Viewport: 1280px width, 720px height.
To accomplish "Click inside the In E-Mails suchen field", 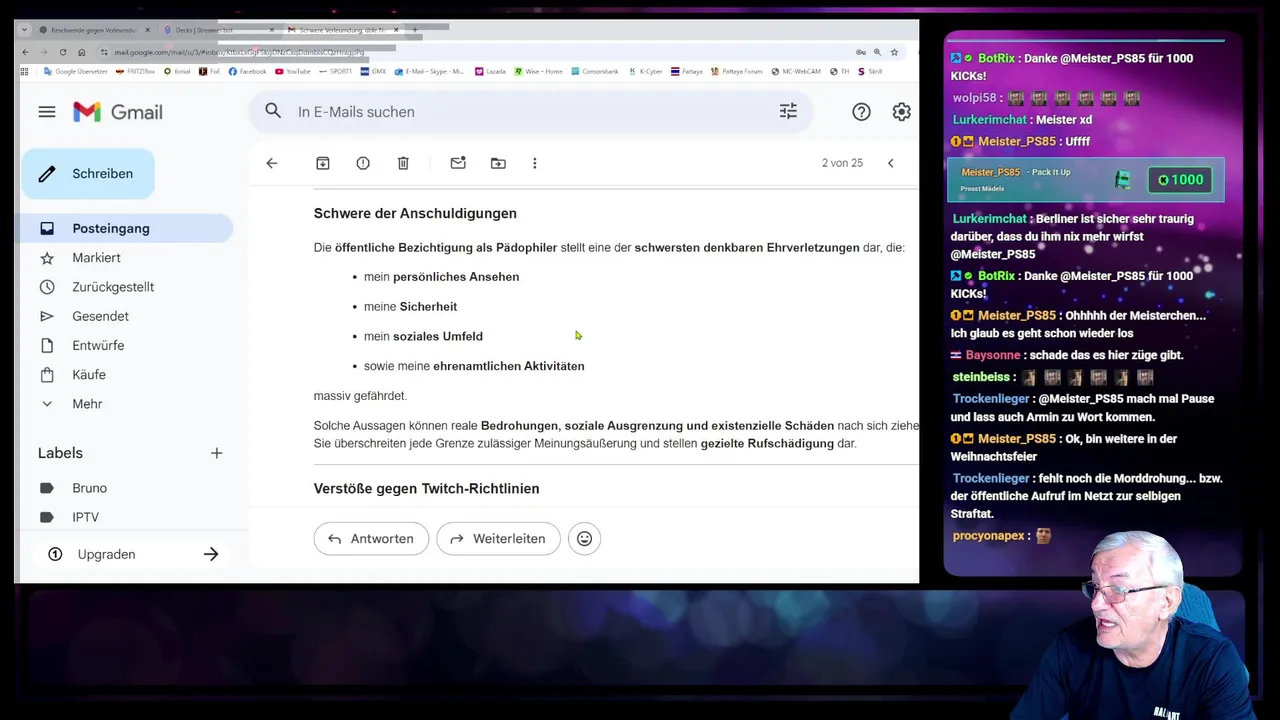I will tap(530, 112).
